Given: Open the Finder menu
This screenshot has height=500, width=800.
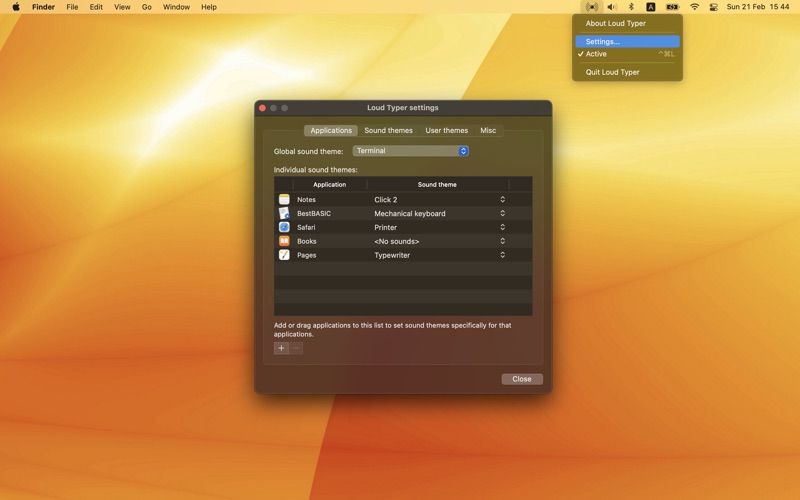Looking at the screenshot, I should 43,7.
